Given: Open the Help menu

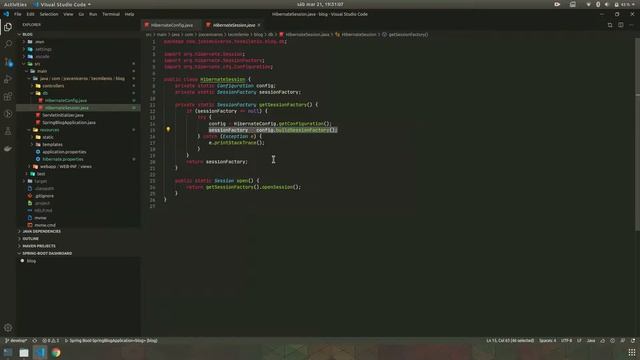Looking at the screenshot, I should tap(129, 14).
